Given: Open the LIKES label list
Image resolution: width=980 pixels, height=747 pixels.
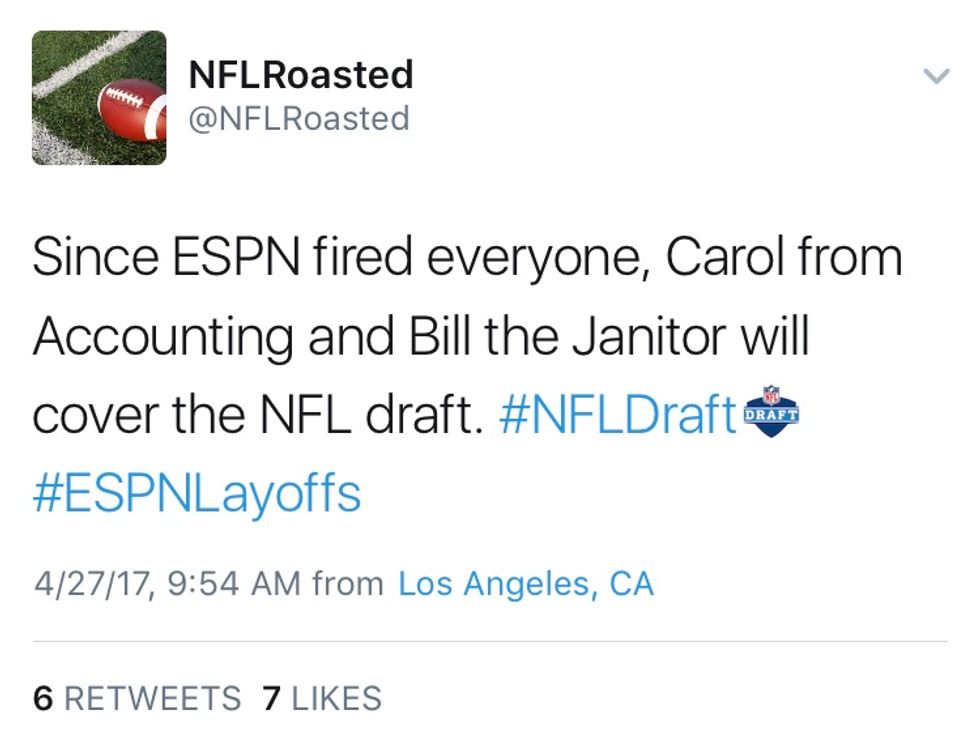Looking at the screenshot, I should coord(336,698).
